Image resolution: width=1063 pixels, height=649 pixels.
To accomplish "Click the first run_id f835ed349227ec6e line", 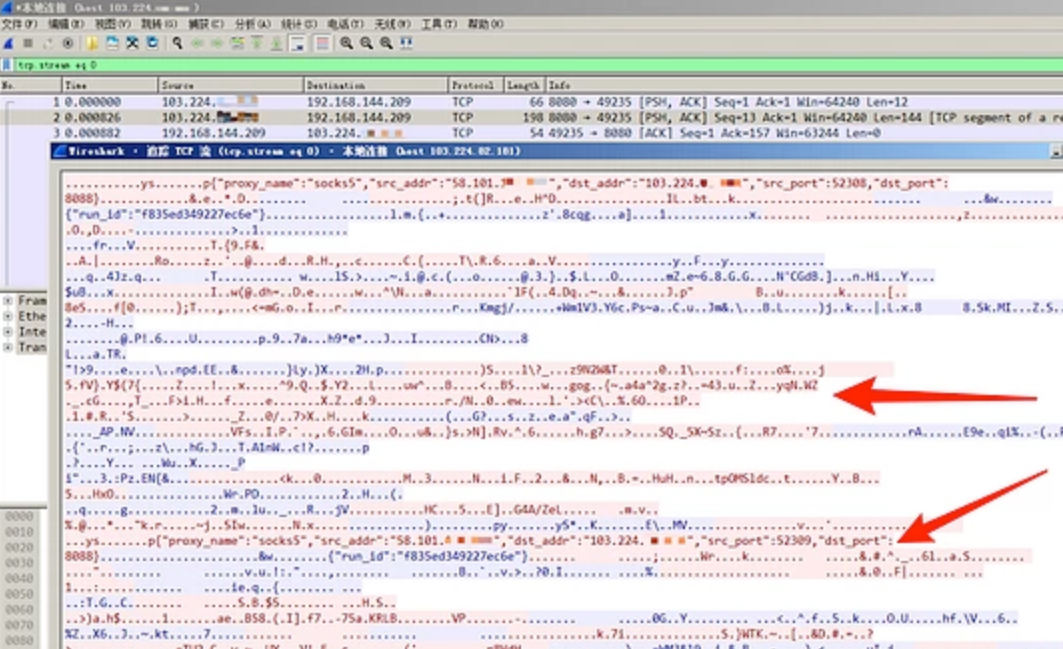I will coord(563,214).
